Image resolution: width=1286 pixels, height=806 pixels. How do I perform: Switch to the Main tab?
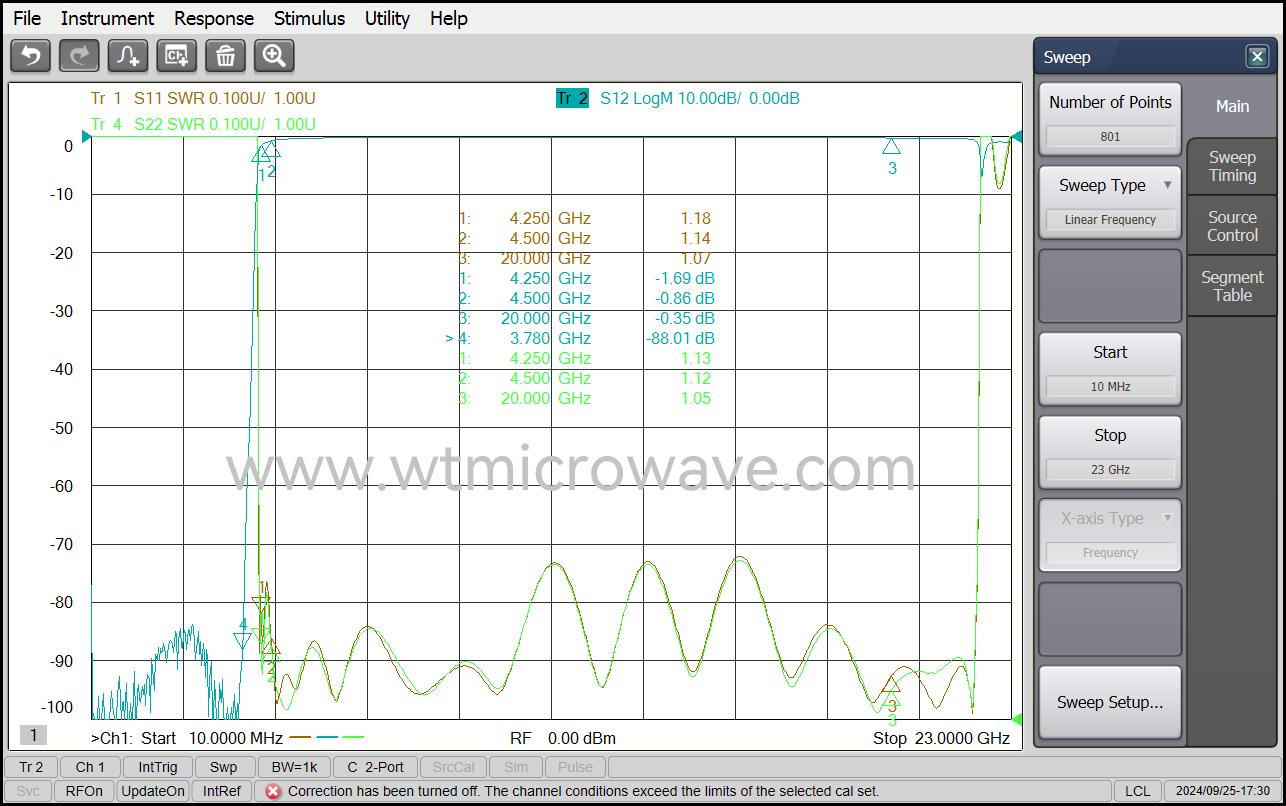coord(1232,106)
